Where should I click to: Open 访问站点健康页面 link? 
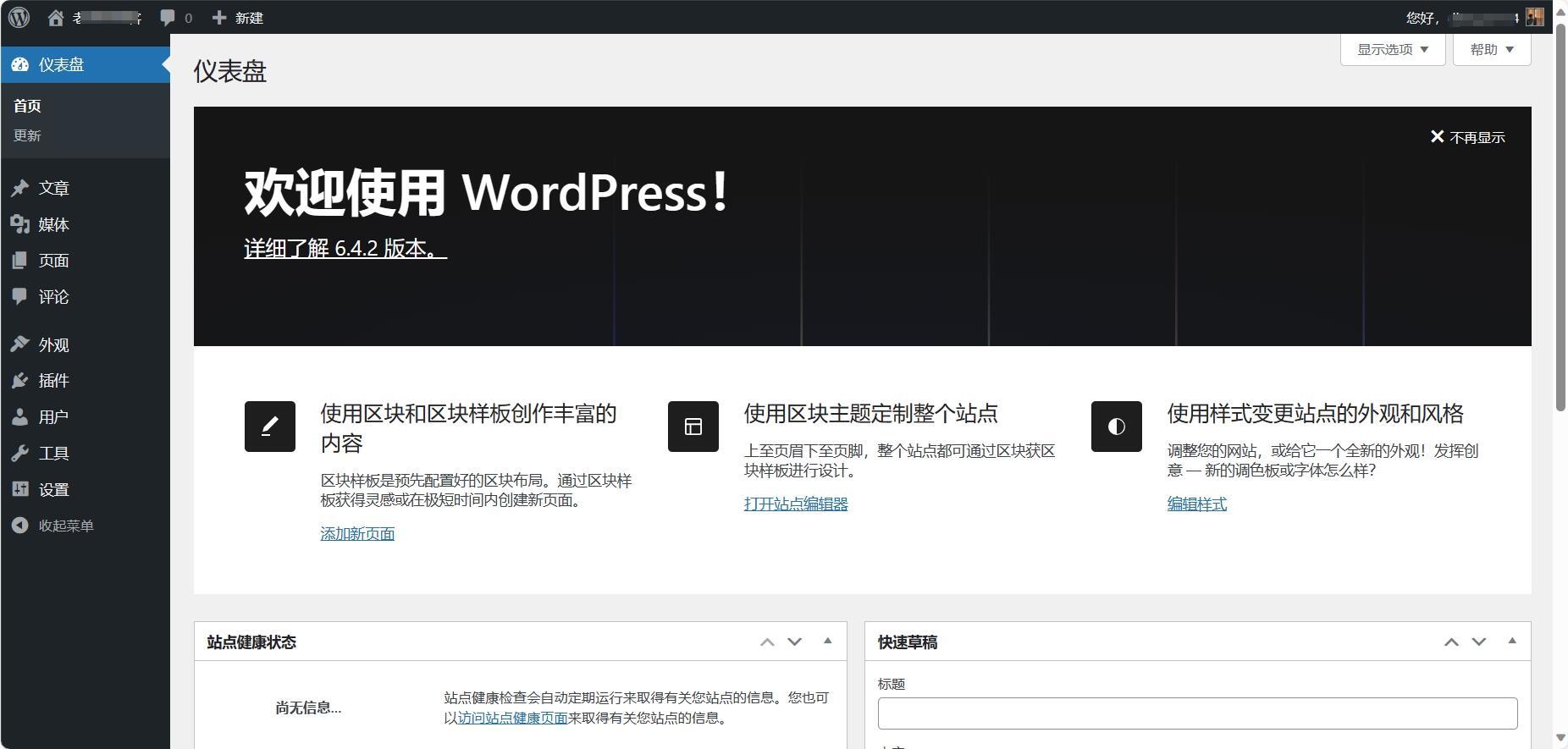512,718
